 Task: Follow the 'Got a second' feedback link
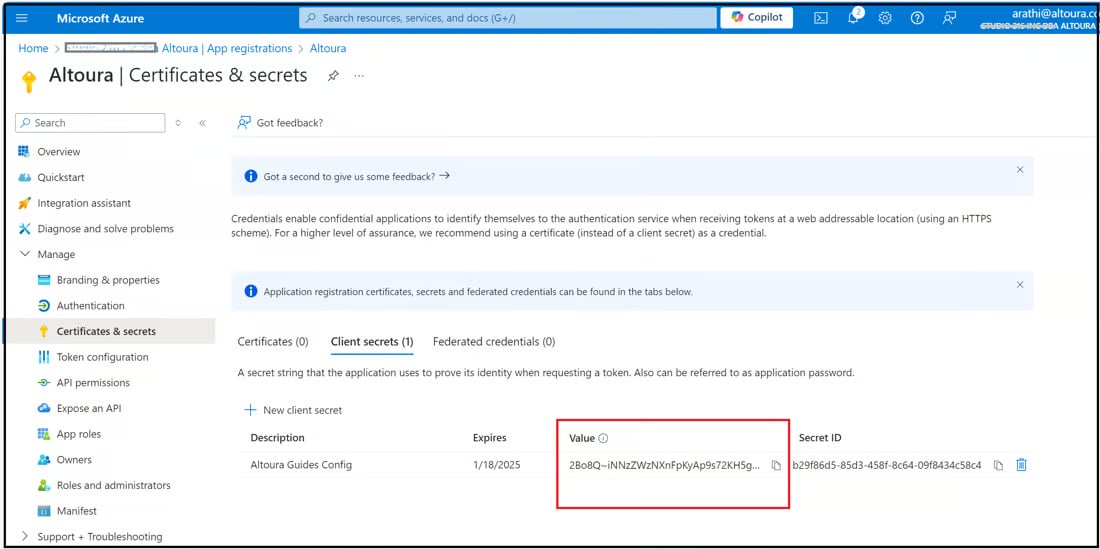pyautogui.click(x=356, y=176)
